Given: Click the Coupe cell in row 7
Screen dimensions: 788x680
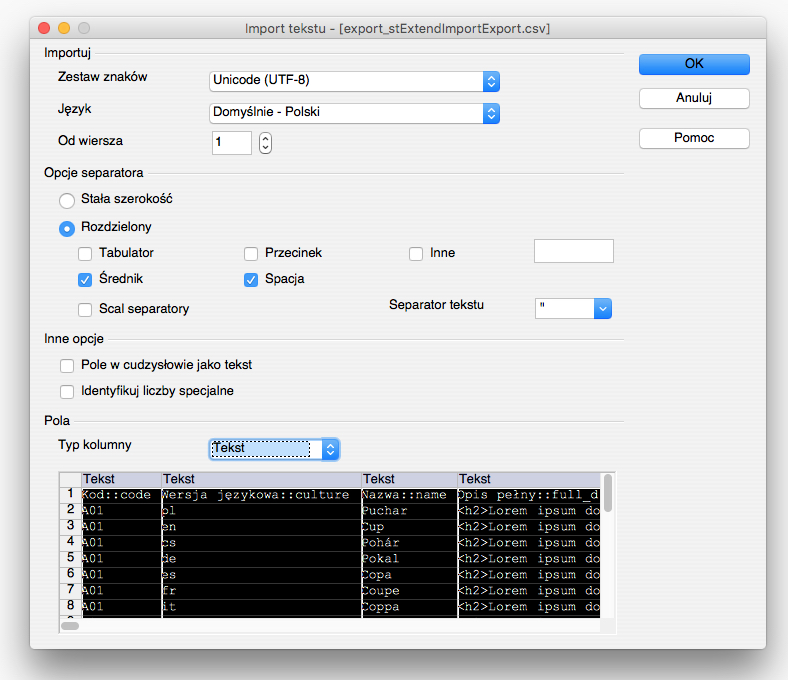Looking at the screenshot, I should (x=410, y=592).
